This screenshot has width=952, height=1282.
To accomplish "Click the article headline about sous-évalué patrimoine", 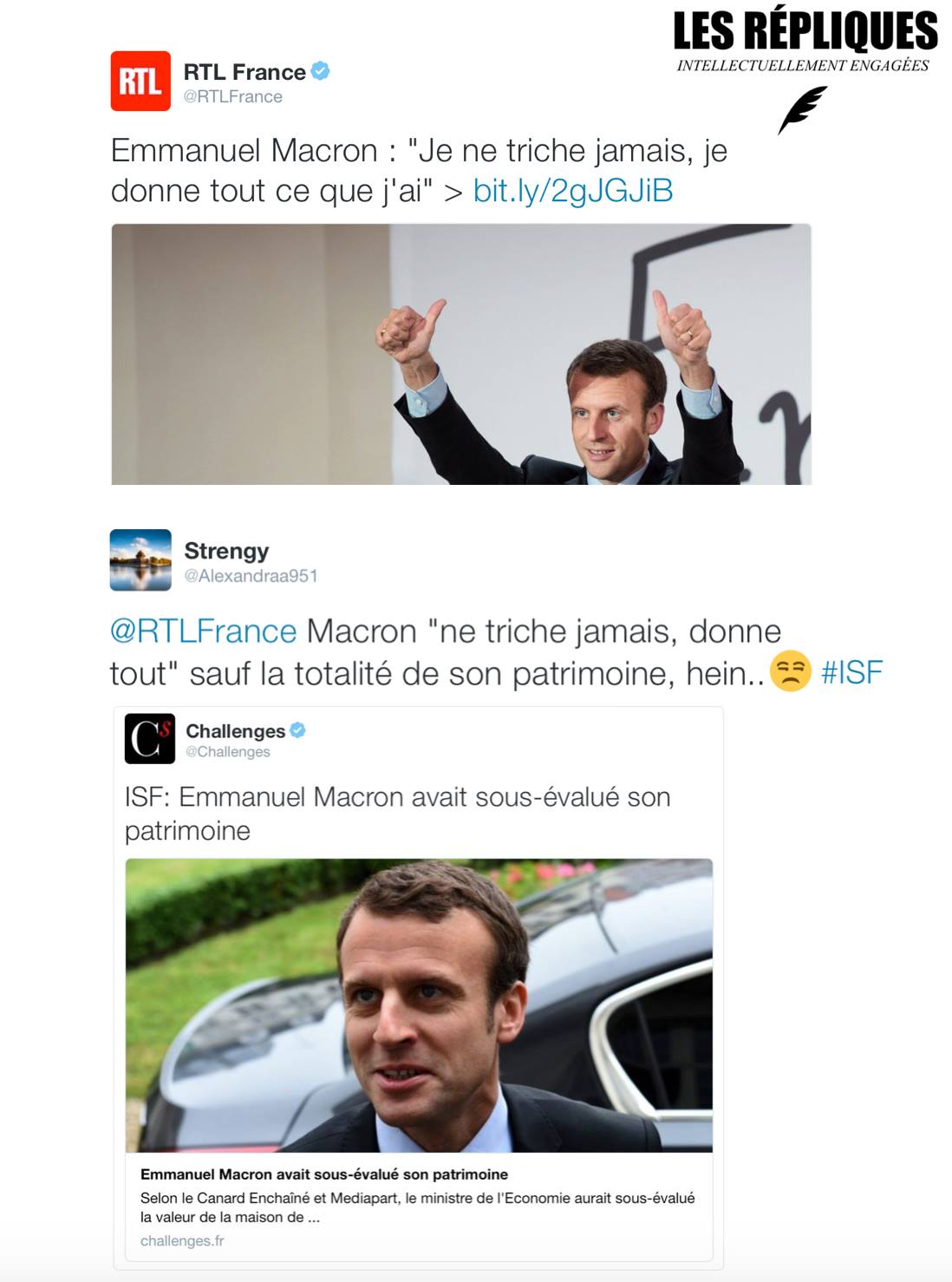I will (324, 1174).
